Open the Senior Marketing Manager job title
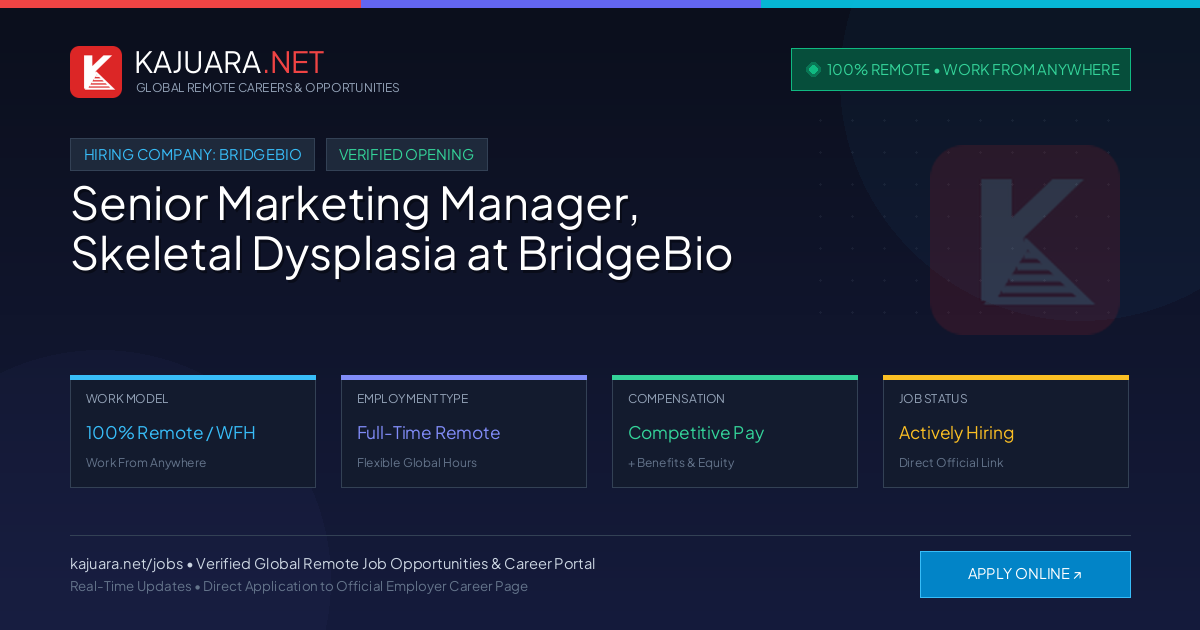 [402, 229]
